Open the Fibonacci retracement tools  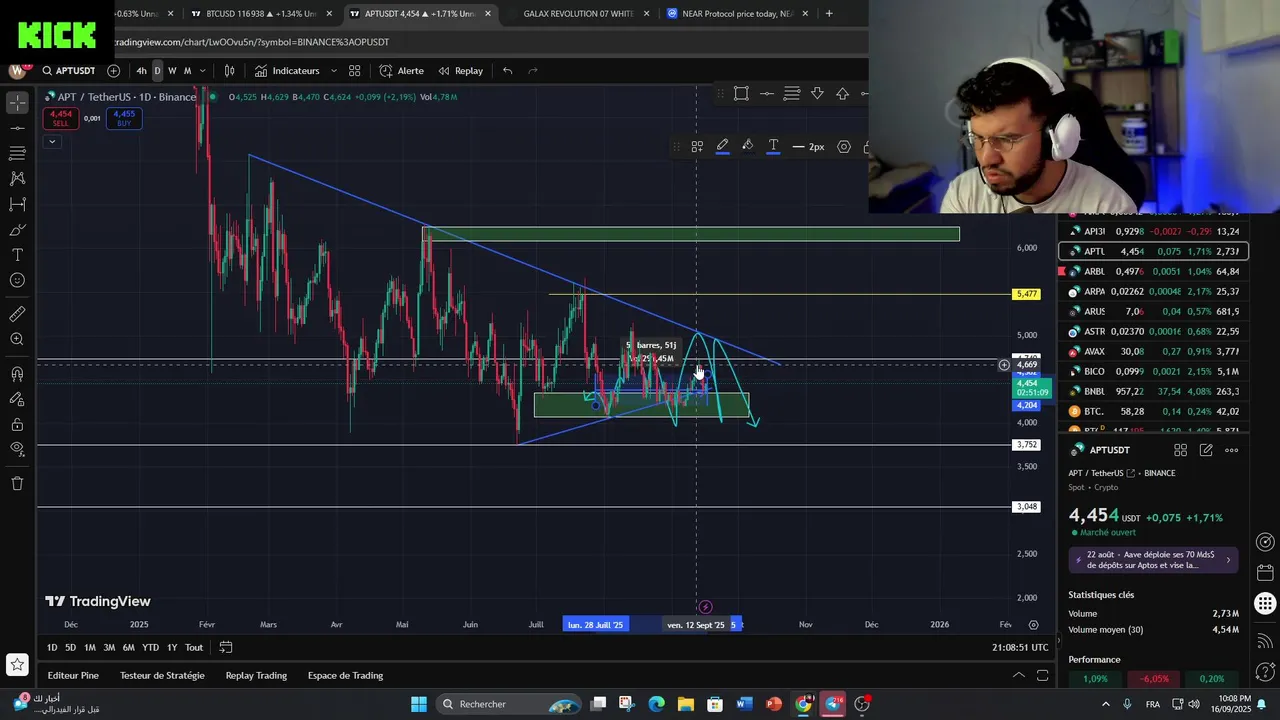17,153
